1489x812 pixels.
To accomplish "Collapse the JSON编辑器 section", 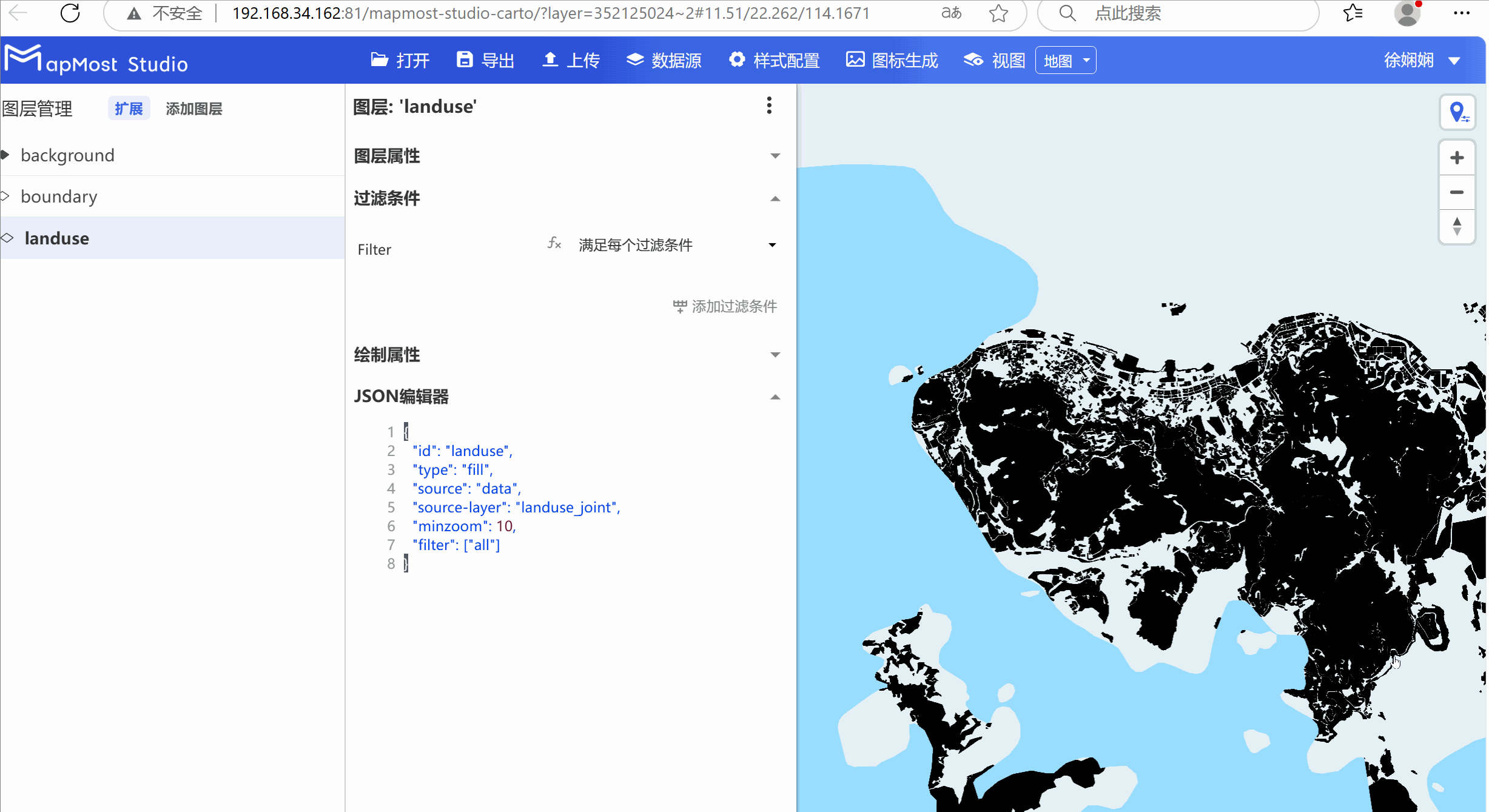I will 775,397.
